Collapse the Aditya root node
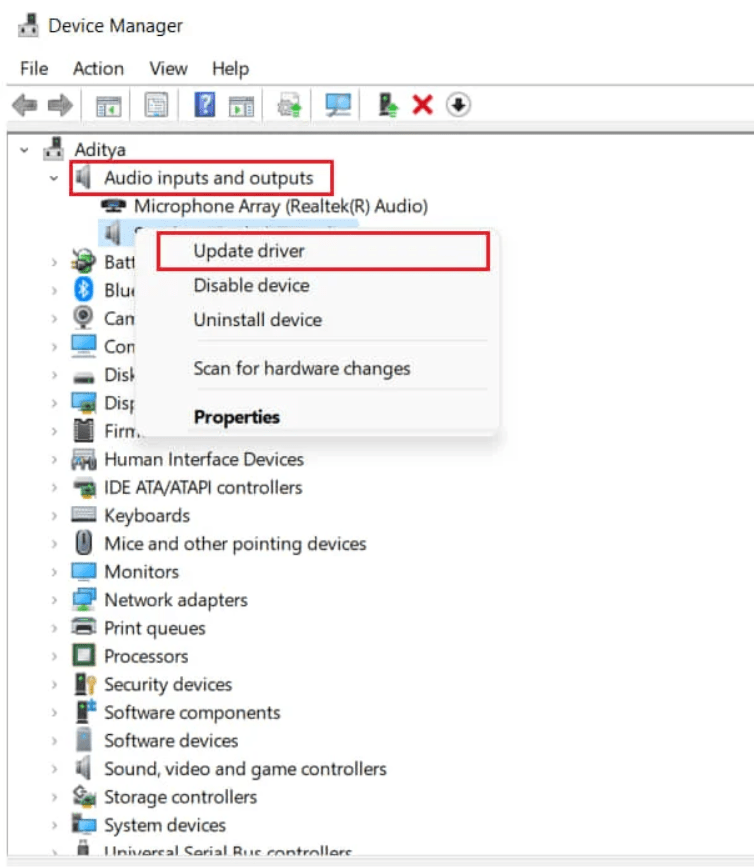 [24, 149]
